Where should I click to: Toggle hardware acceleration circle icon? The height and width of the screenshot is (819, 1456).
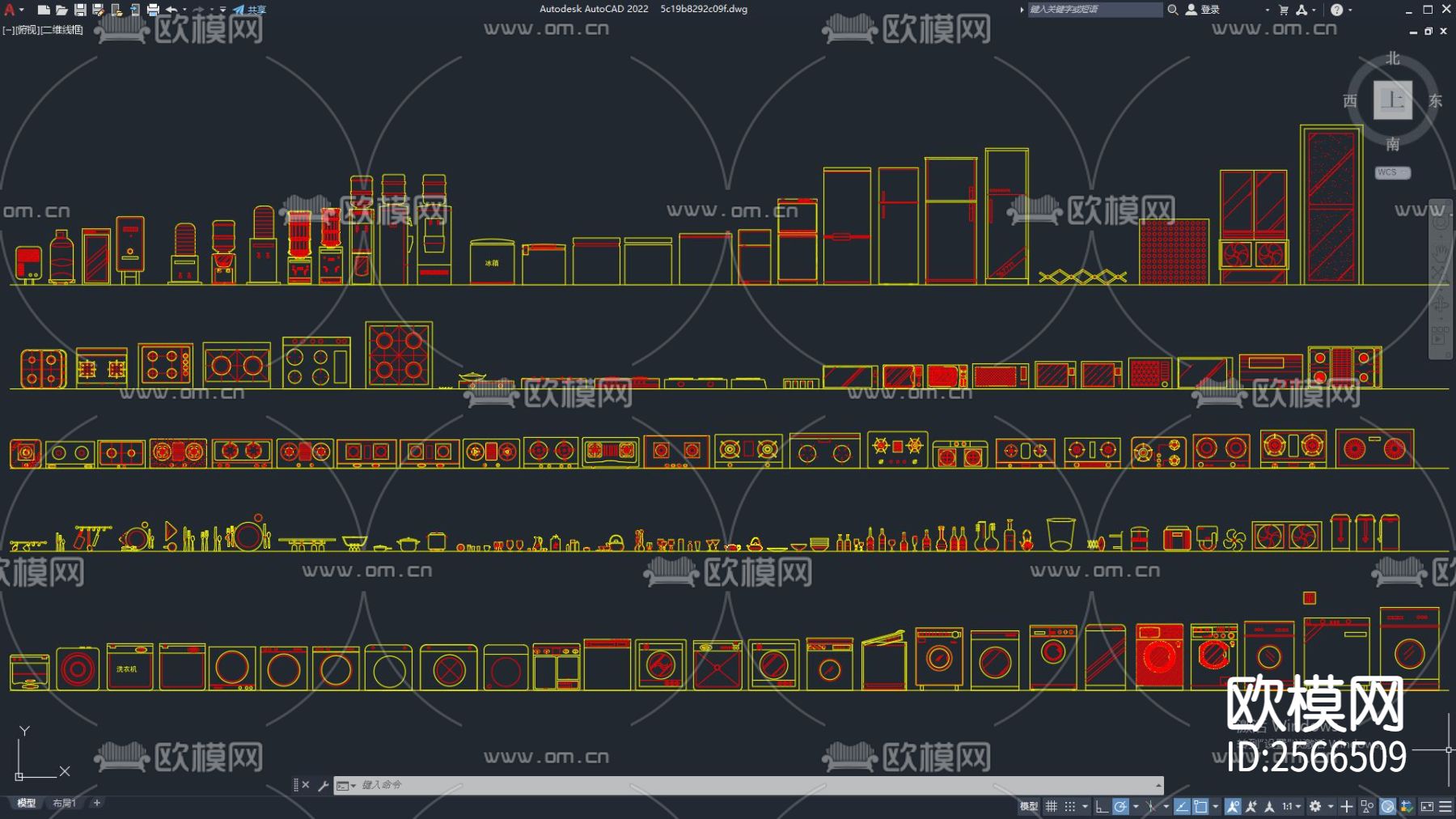1388,806
